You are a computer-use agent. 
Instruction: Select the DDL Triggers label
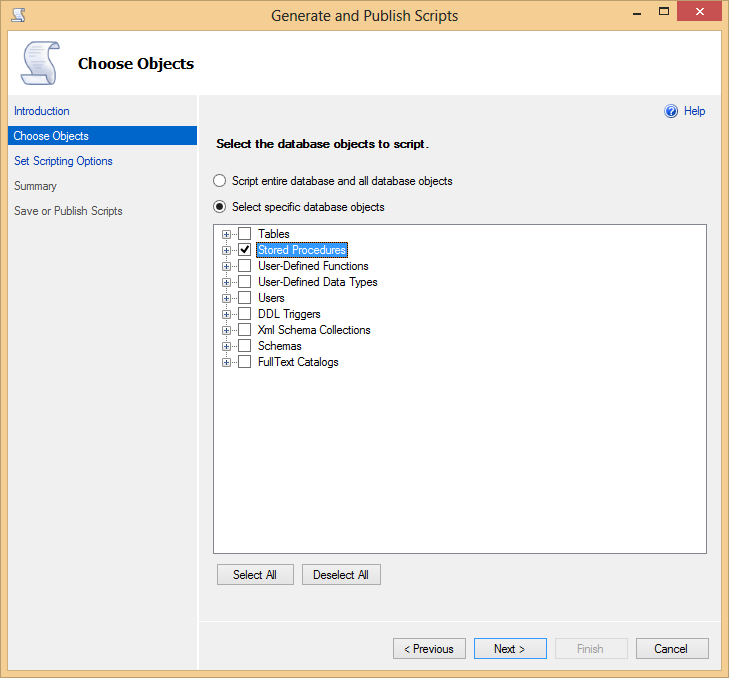click(x=289, y=314)
